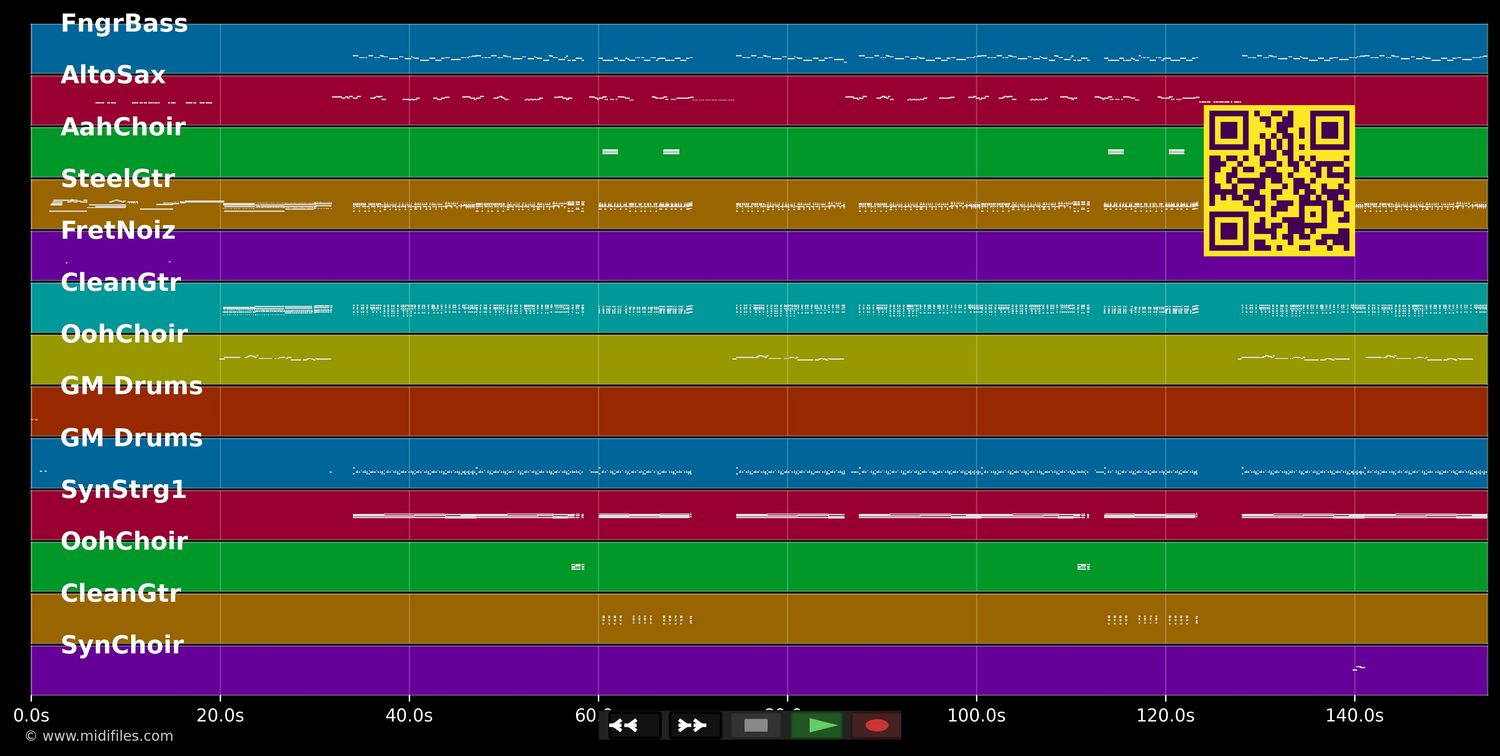This screenshot has width=1500, height=756.
Task: Activate the red Record button
Action: [x=876, y=725]
